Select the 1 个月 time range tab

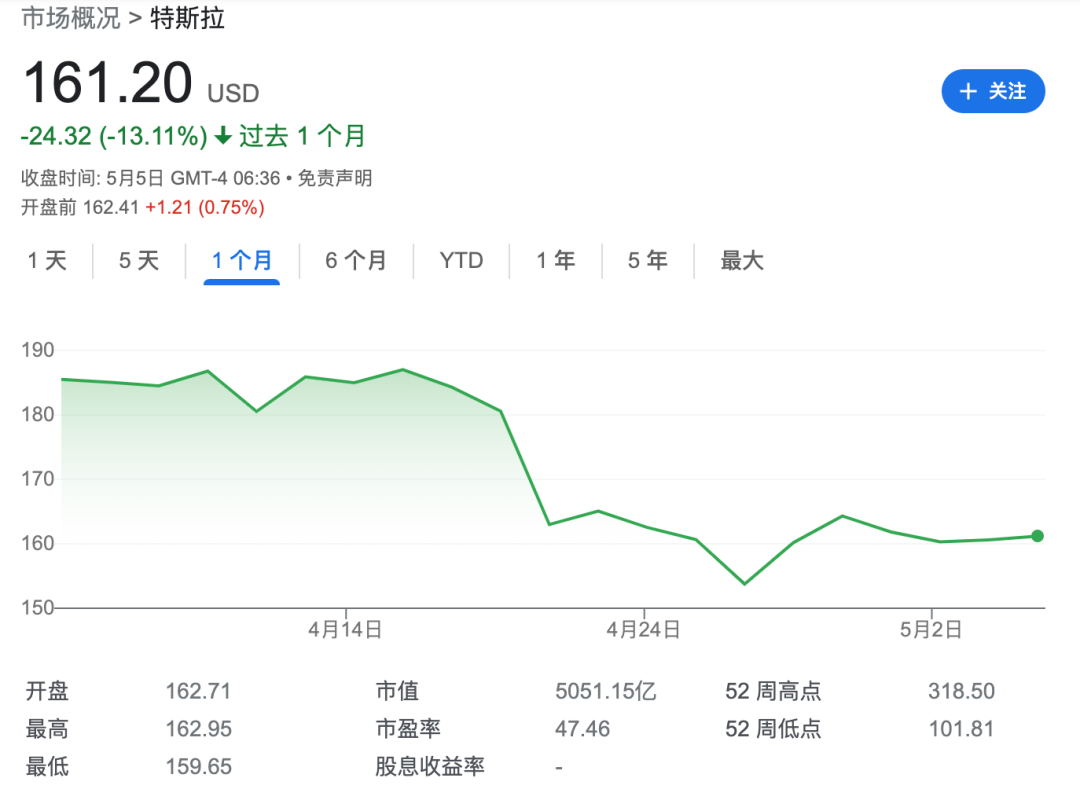pyautogui.click(x=242, y=260)
